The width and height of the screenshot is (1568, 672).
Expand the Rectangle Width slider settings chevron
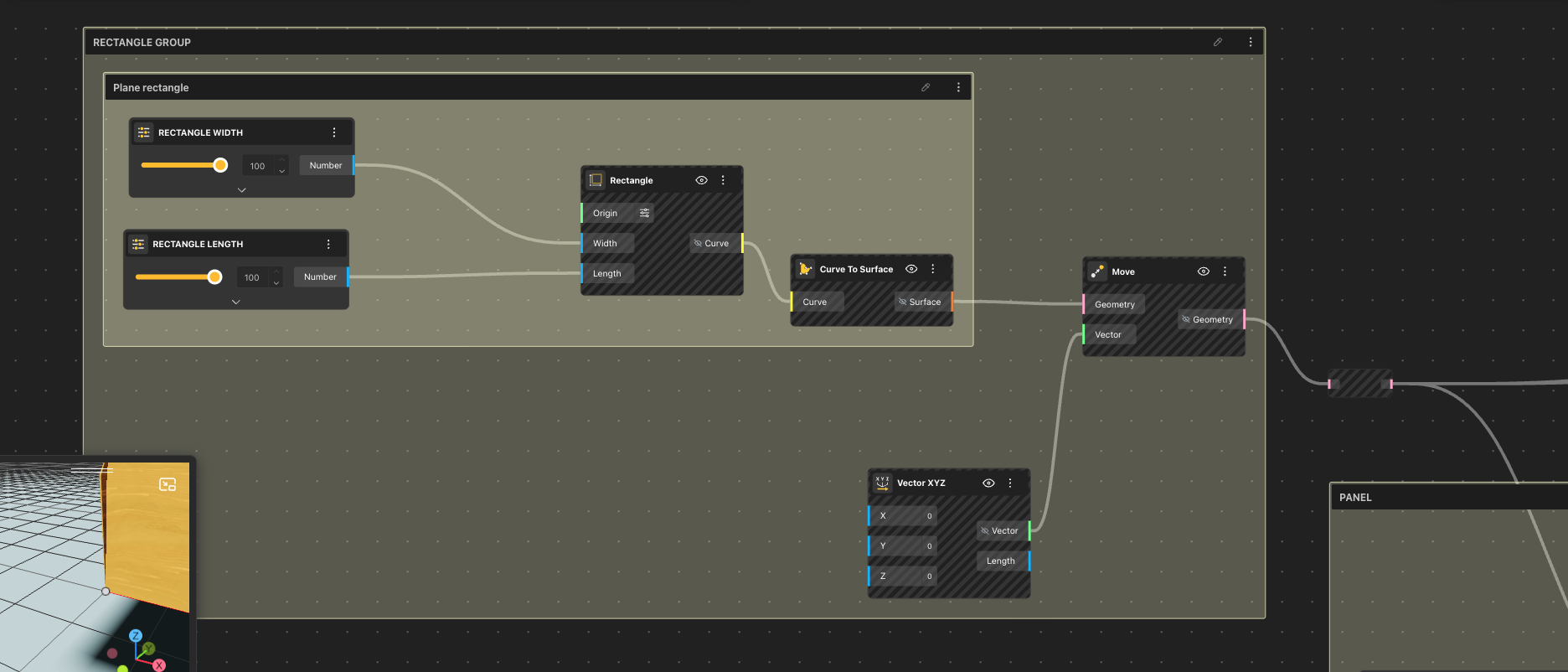tap(241, 190)
